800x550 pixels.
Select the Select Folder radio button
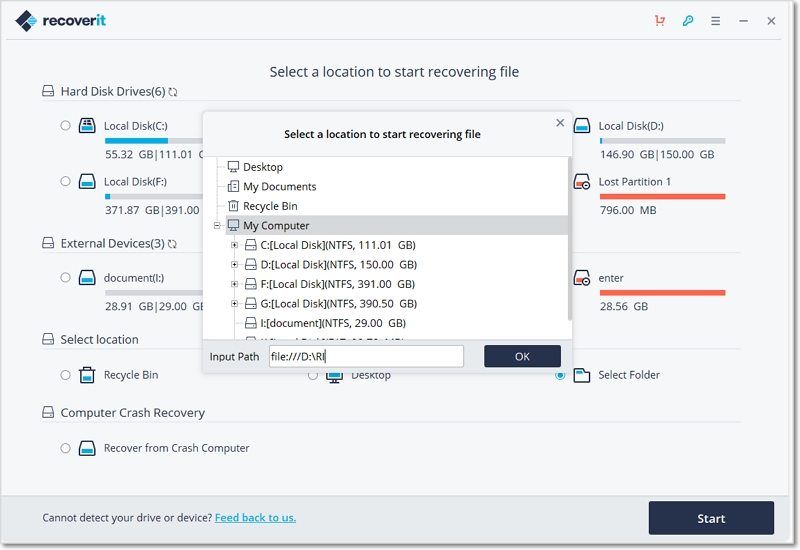click(560, 376)
